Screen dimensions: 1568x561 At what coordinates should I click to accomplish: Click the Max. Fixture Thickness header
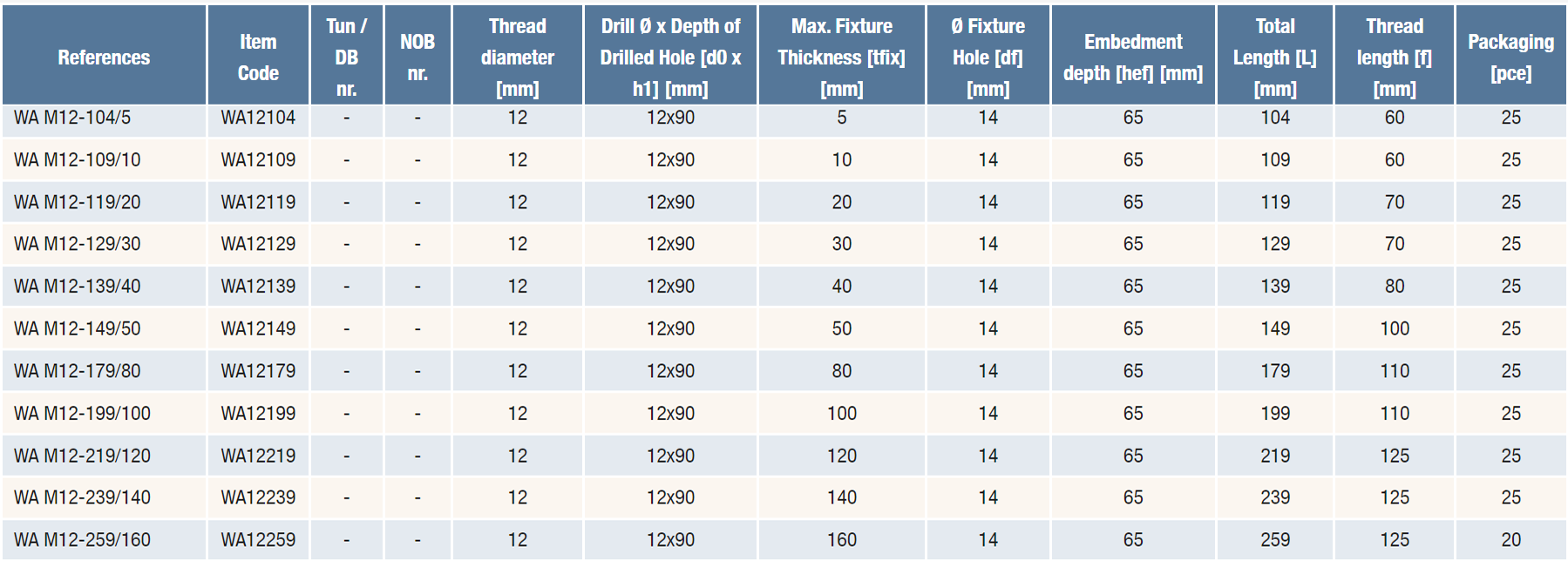click(841, 57)
